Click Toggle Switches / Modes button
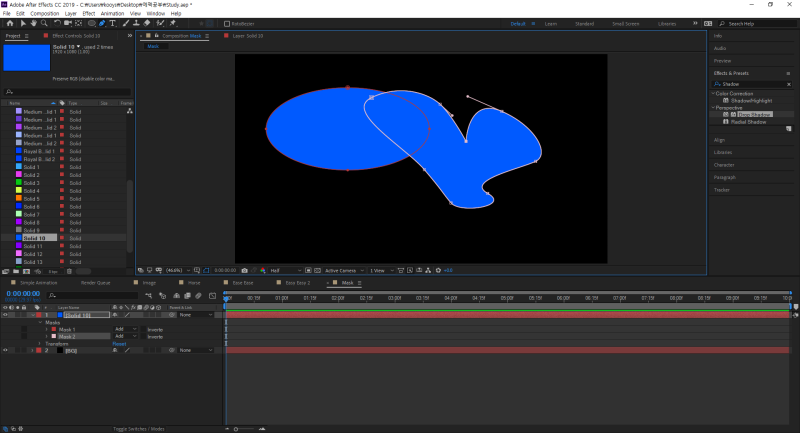 point(139,429)
